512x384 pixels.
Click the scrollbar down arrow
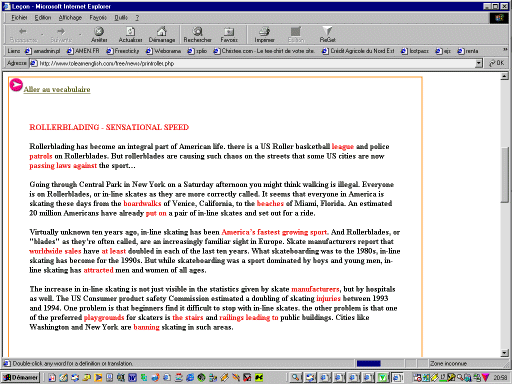pyautogui.click(x=504, y=353)
